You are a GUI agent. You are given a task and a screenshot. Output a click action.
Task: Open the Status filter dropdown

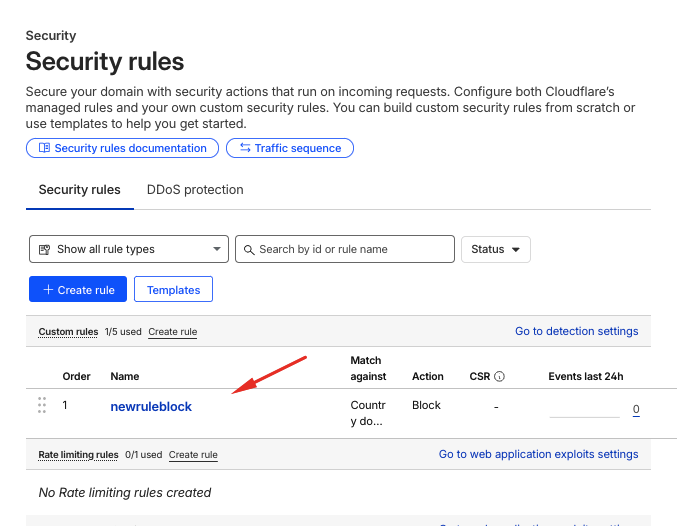[496, 249]
